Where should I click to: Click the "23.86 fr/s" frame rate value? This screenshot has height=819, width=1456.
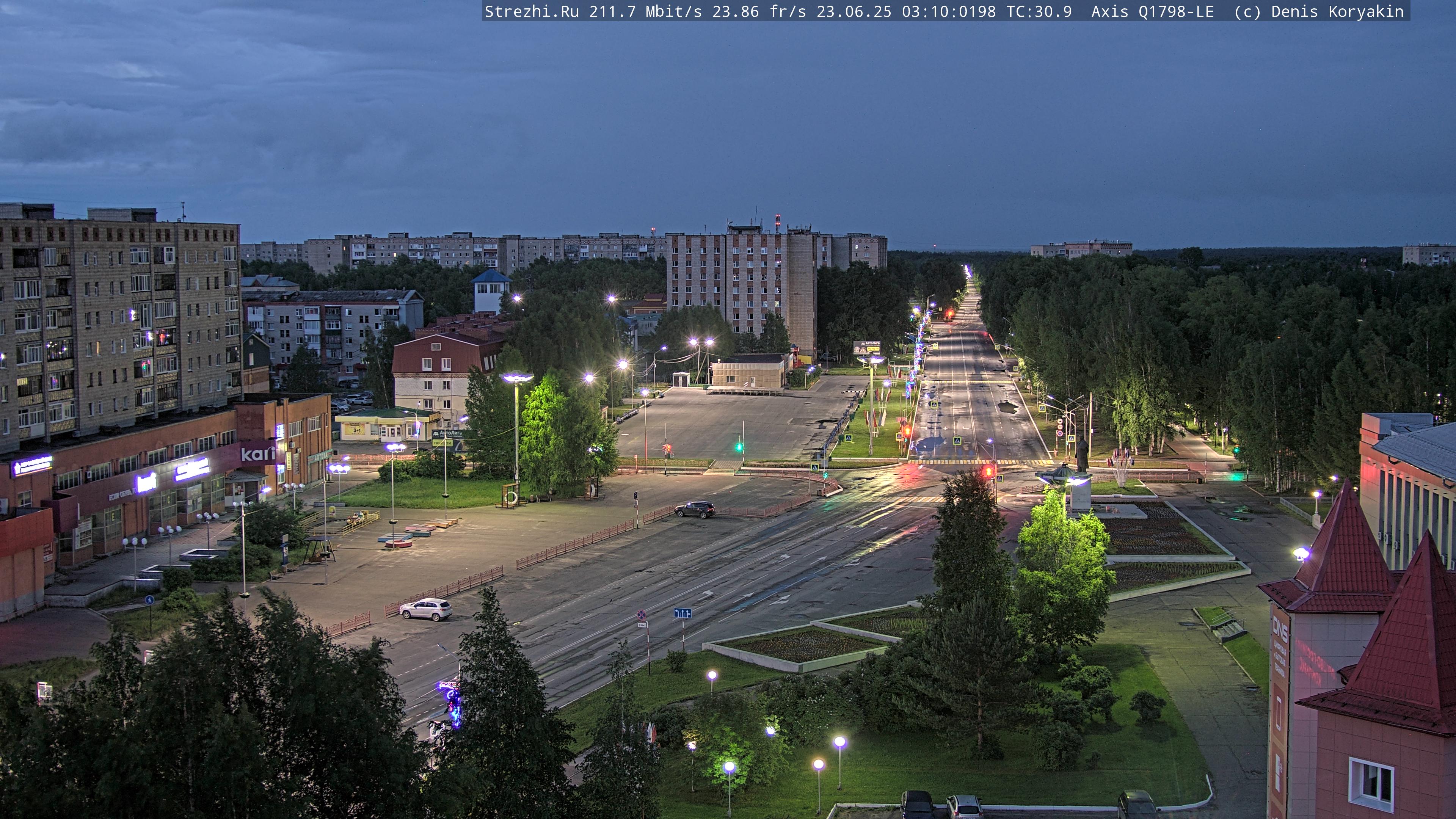pos(759,11)
